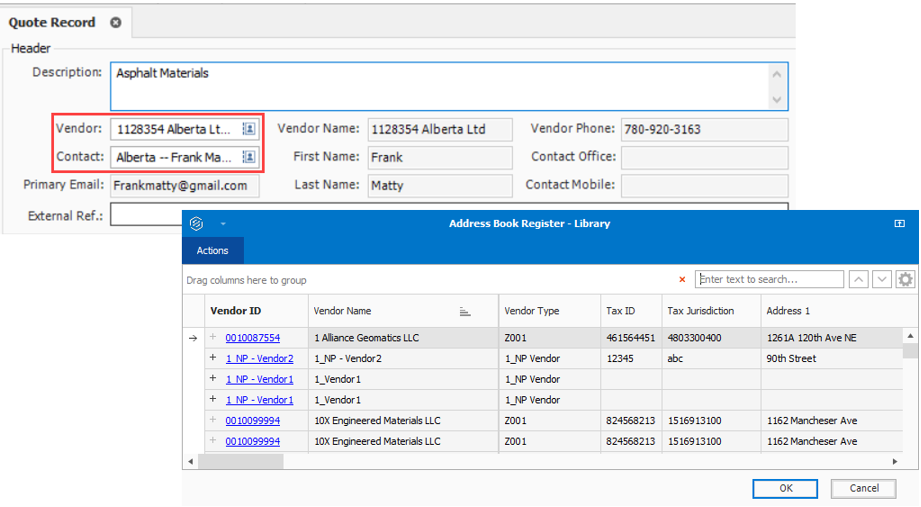Select the Quote Record tab
Viewport: 921px width, 507px height.
[52, 22]
